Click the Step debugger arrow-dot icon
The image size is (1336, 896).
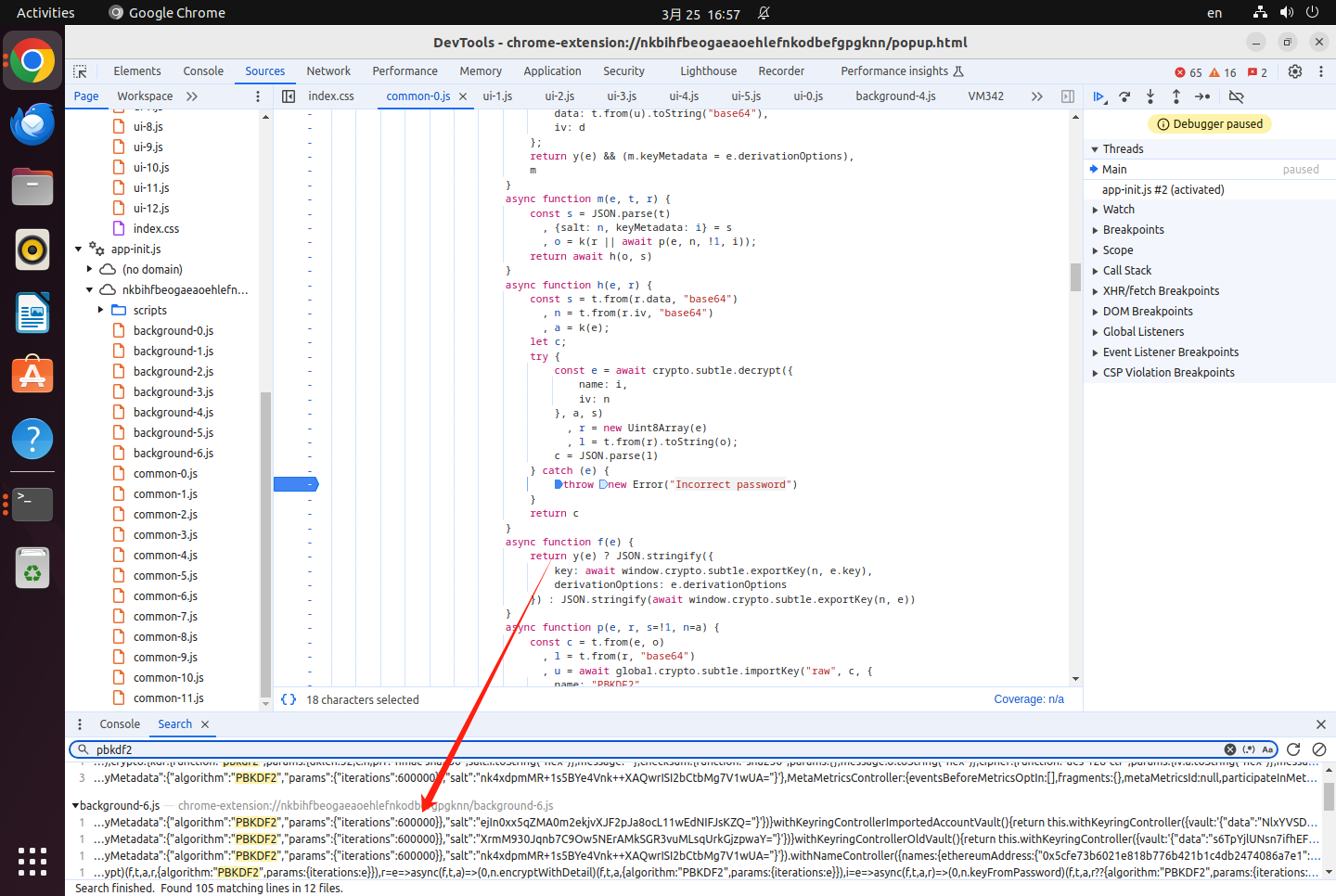pos(1202,96)
